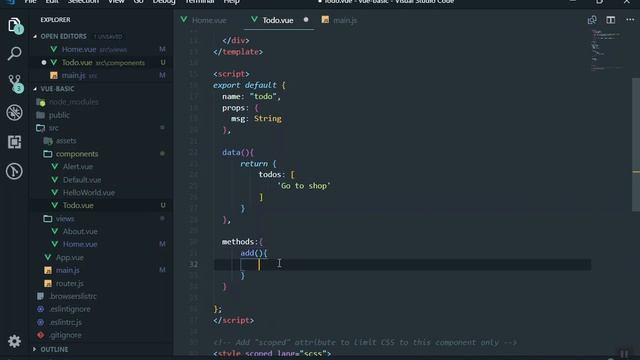Expand the assets folder
Viewport: 640px width, 360px height.
click(66, 141)
